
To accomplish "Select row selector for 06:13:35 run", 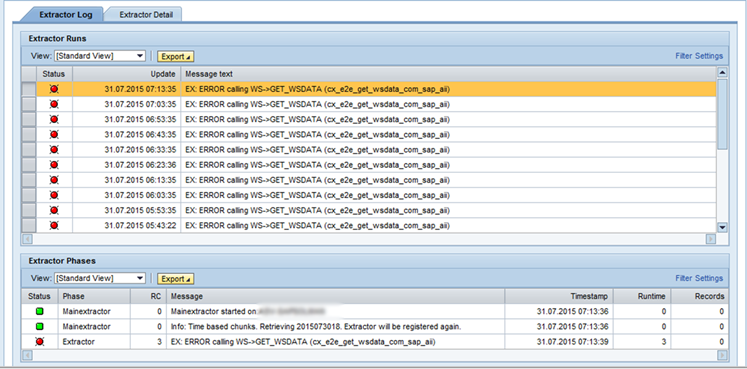I will coord(29,180).
